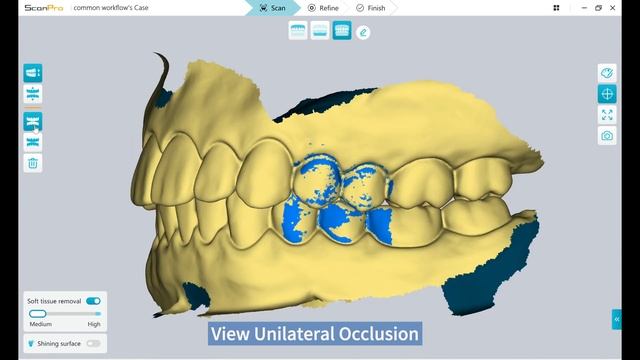The width and height of the screenshot is (640, 360).
Task: Click the soft tissue removal level slider handle
Action: point(38,314)
